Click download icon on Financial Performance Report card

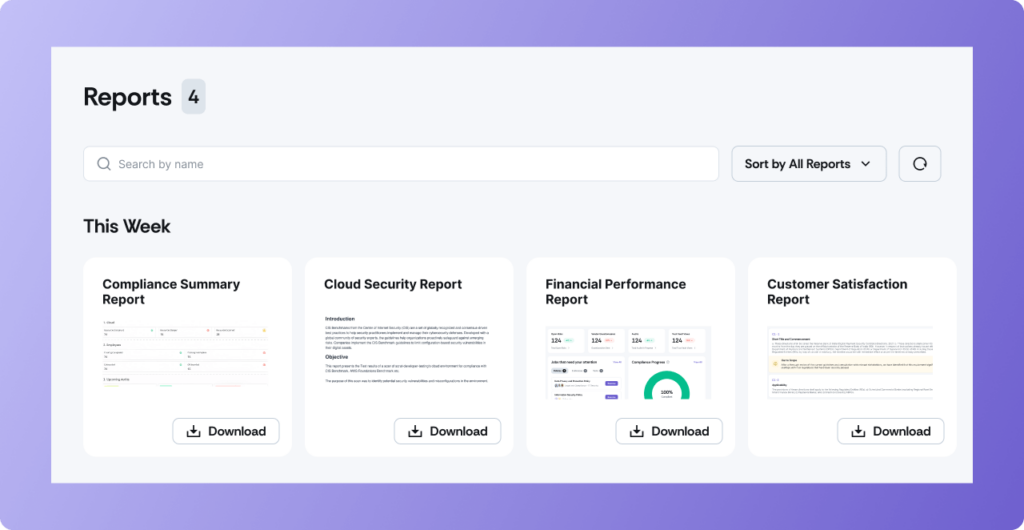point(636,431)
